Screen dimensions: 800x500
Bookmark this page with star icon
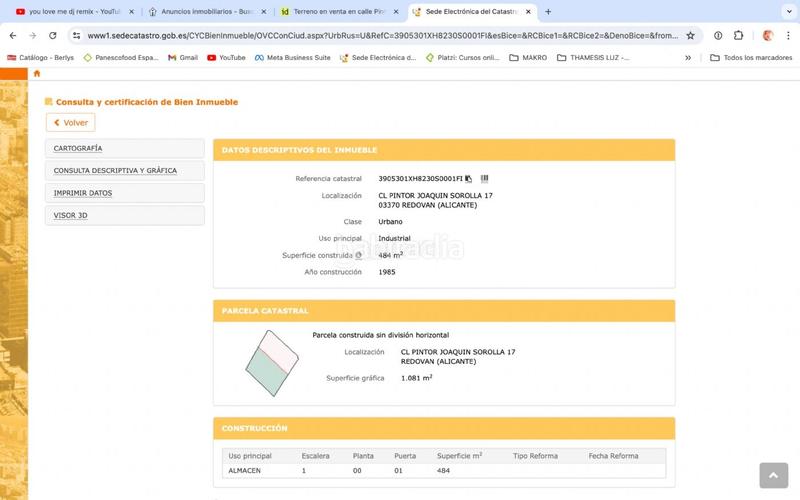(690, 35)
